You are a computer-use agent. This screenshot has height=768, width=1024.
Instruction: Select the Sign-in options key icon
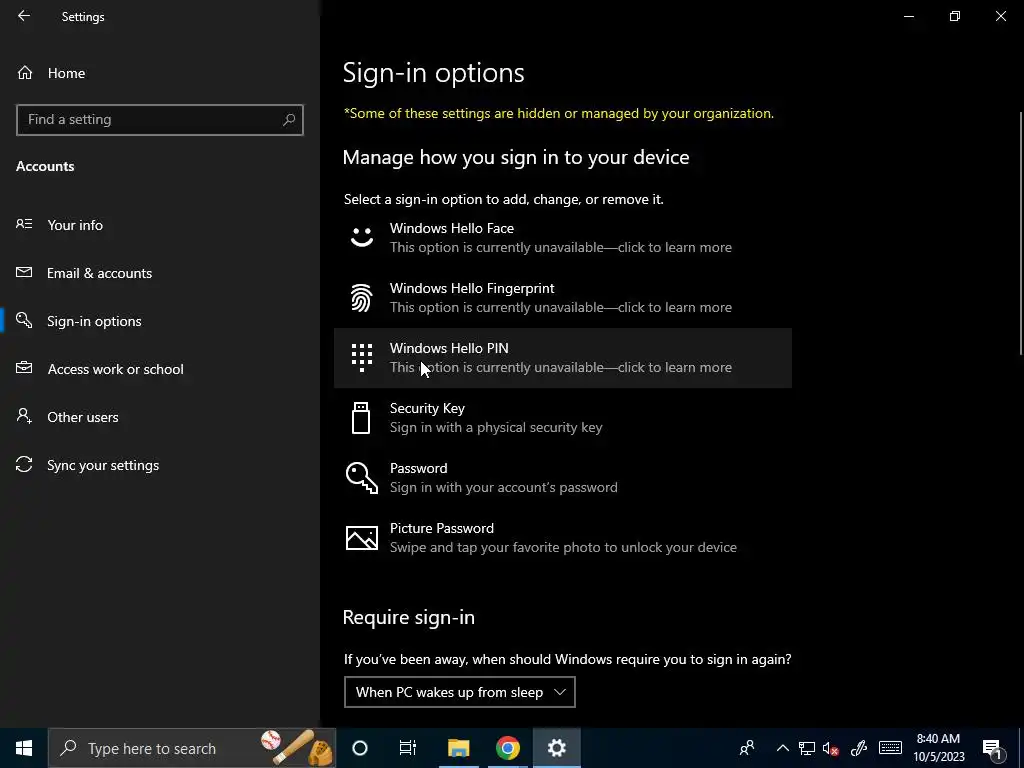click(x=24, y=320)
